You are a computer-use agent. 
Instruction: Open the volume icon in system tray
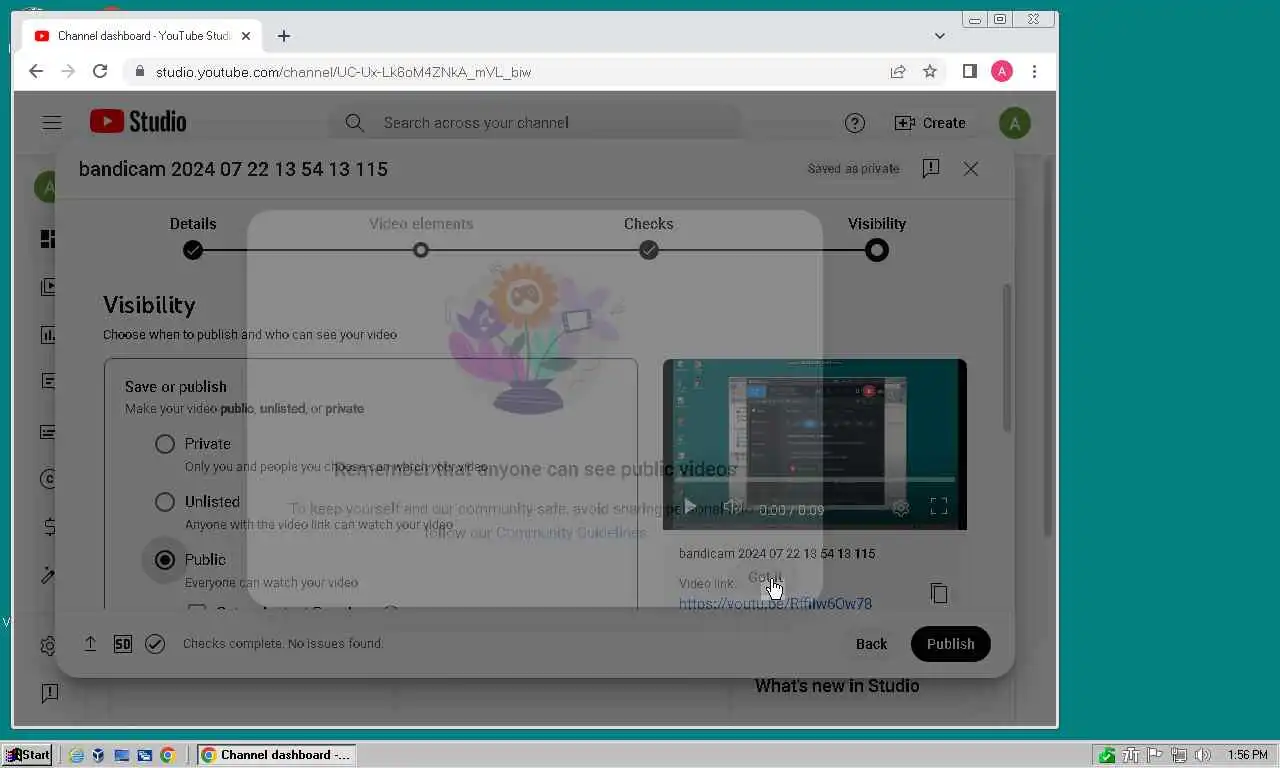(1202, 755)
